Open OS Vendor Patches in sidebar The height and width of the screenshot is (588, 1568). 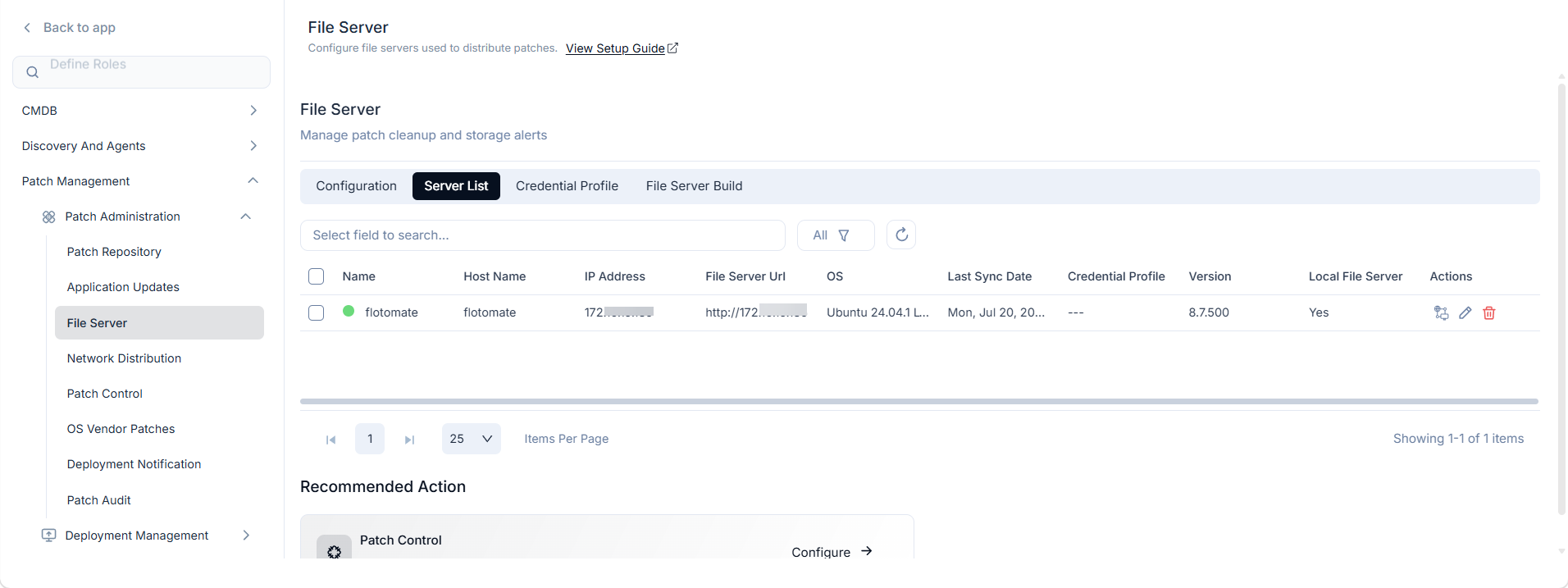tap(121, 429)
